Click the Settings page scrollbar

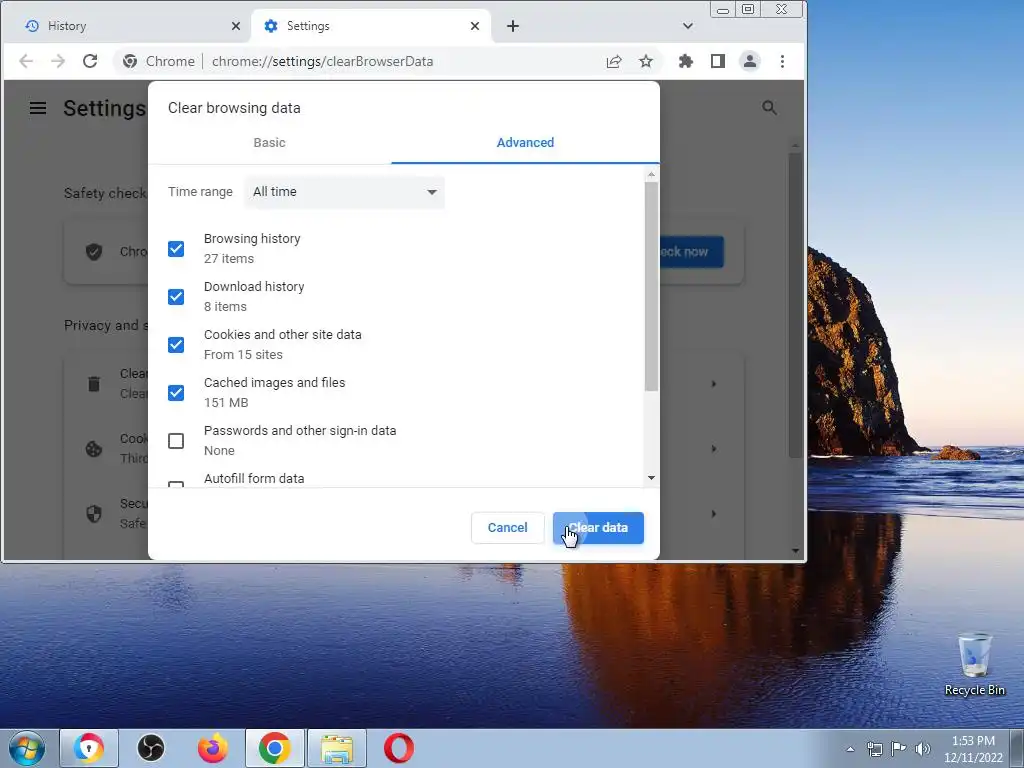pyautogui.click(x=795, y=306)
